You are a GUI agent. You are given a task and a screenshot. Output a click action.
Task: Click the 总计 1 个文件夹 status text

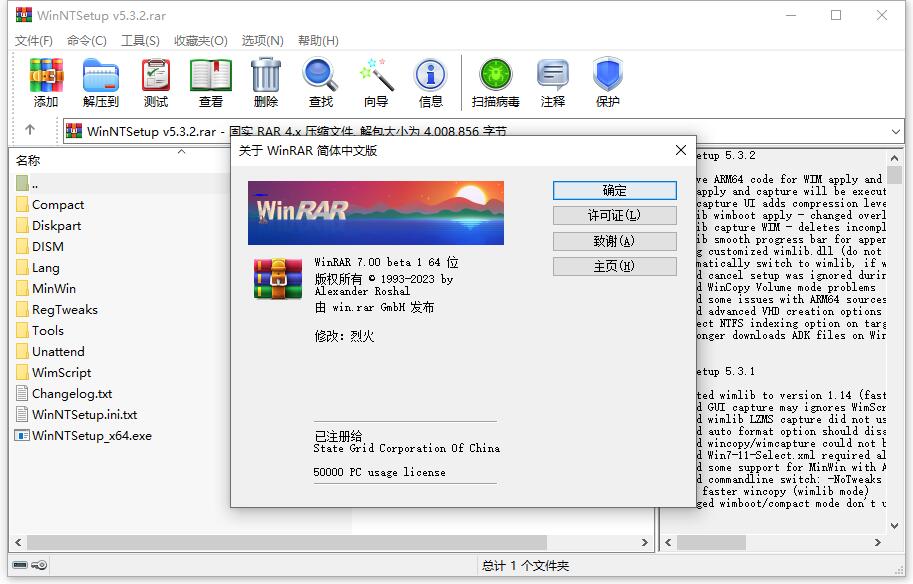[525, 565]
